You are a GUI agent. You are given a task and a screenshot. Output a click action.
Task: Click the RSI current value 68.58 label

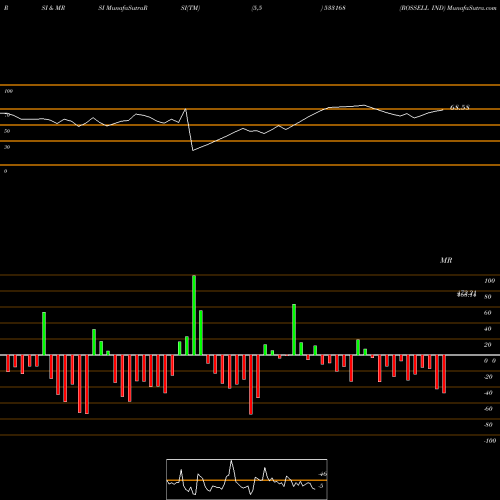click(x=459, y=107)
